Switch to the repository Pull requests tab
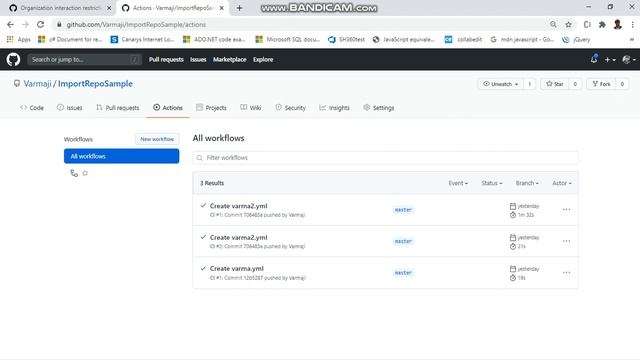Viewport: 640px width, 360px height. coord(118,108)
